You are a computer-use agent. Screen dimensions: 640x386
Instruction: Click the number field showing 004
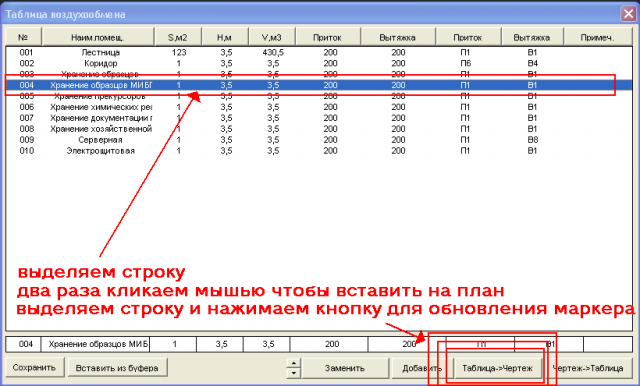click(x=23, y=344)
